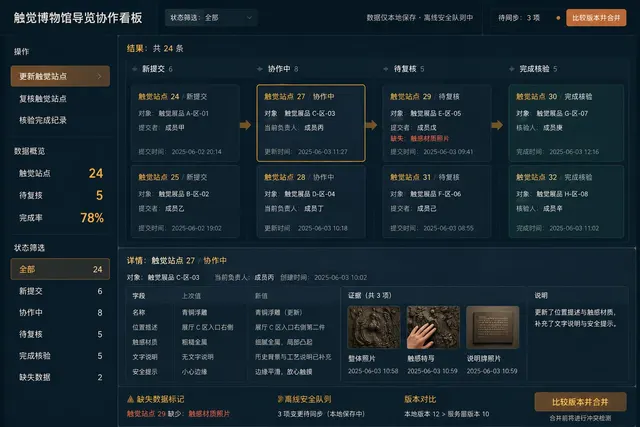Click 创建时间 2025-06-03 10:02 in details
Viewport: 640px width, 427px height.
point(324,278)
